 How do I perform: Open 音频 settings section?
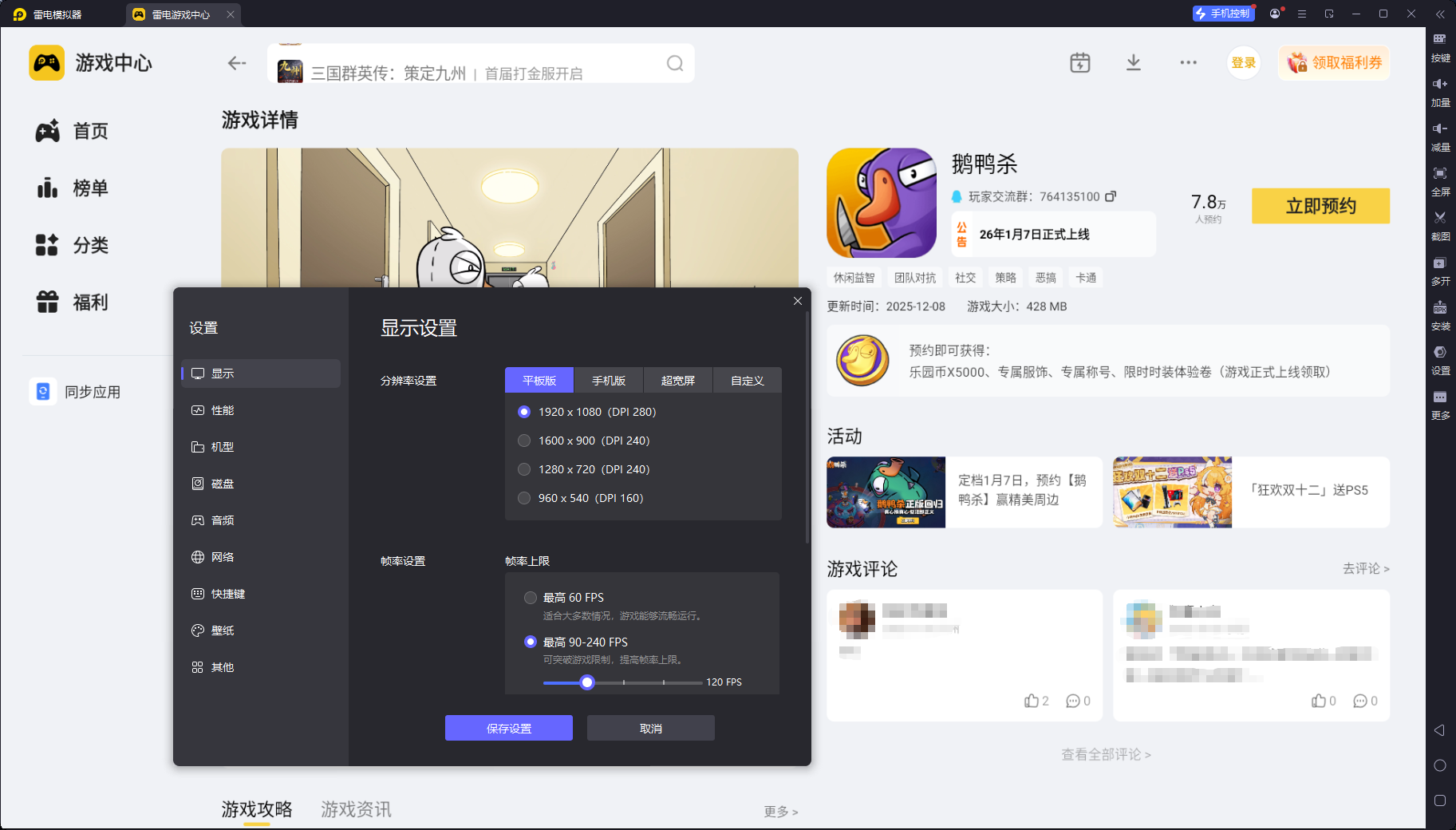click(x=261, y=520)
